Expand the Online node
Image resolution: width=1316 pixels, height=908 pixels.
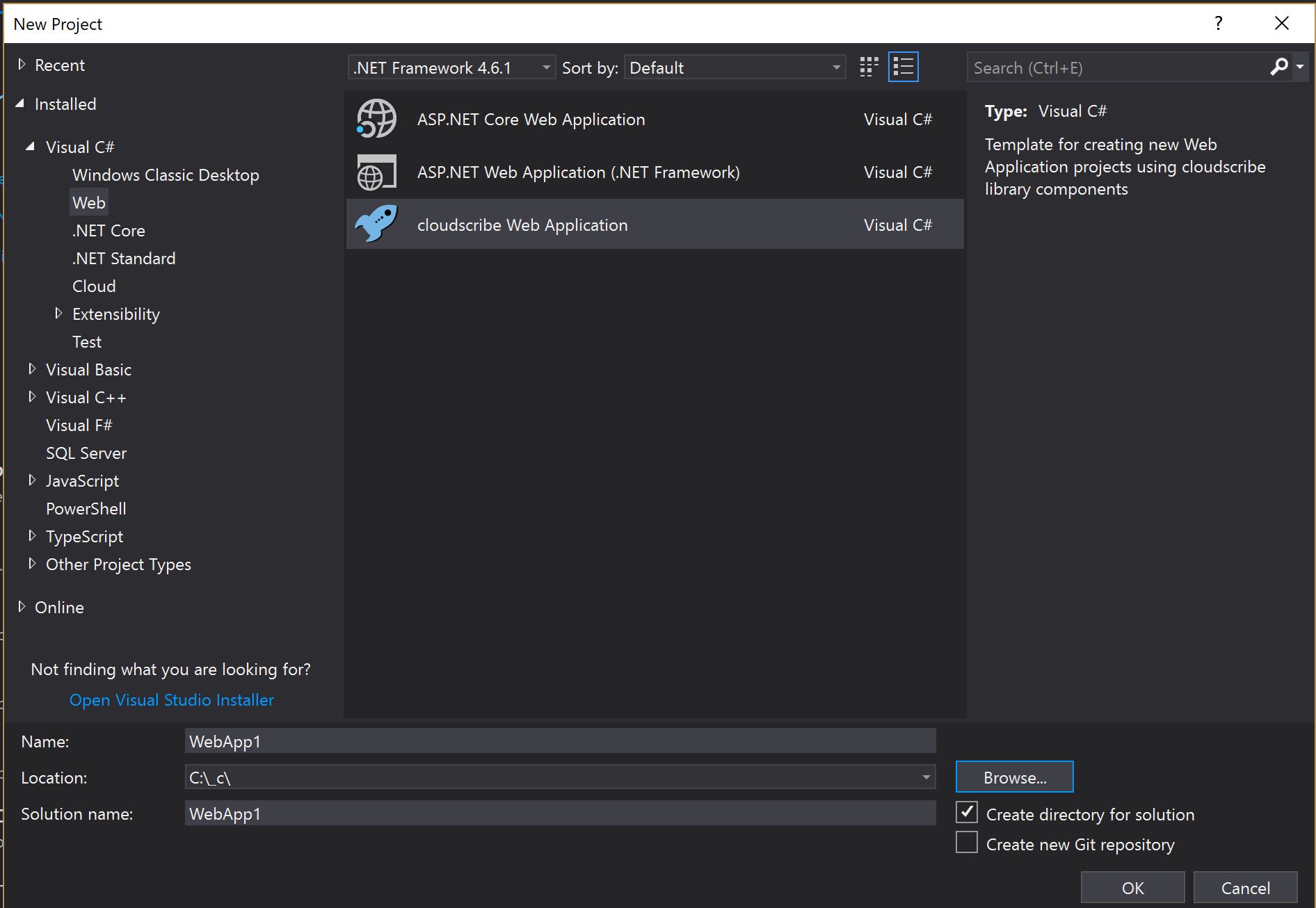[x=22, y=607]
